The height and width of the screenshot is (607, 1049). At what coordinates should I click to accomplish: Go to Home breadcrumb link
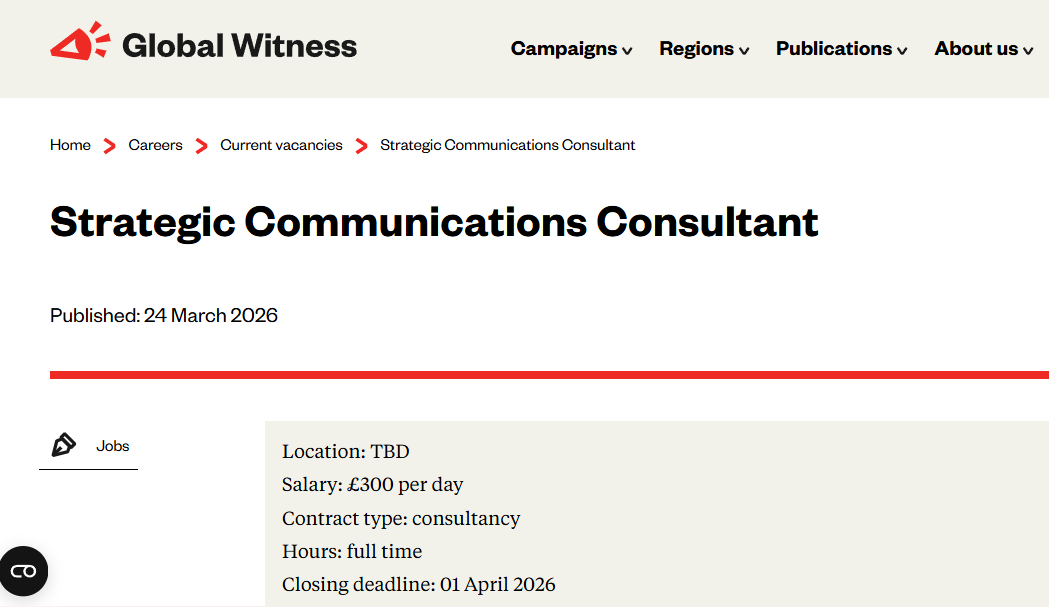pos(70,145)
